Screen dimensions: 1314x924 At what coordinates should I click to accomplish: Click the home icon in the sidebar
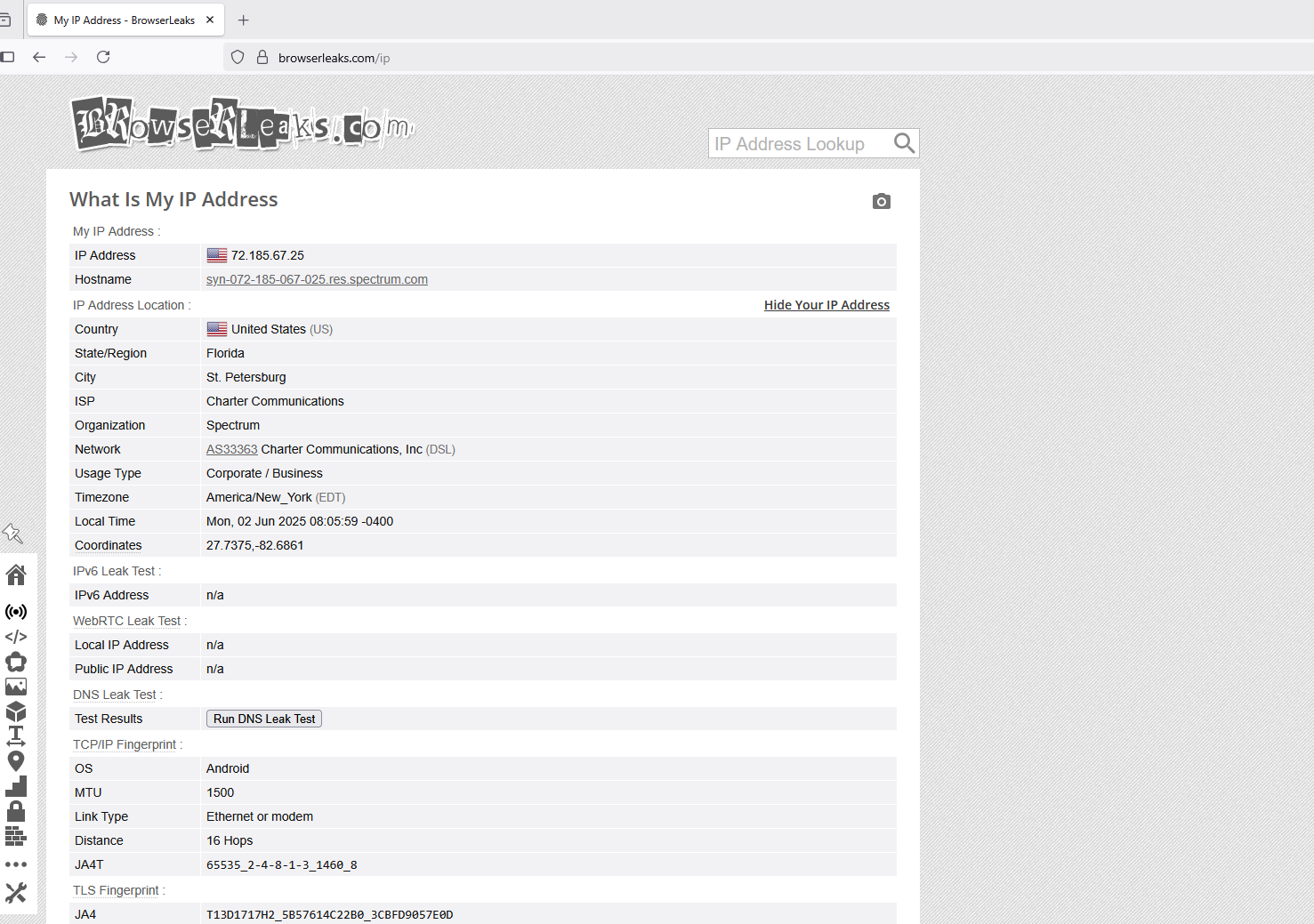click(x=16, y=575)
